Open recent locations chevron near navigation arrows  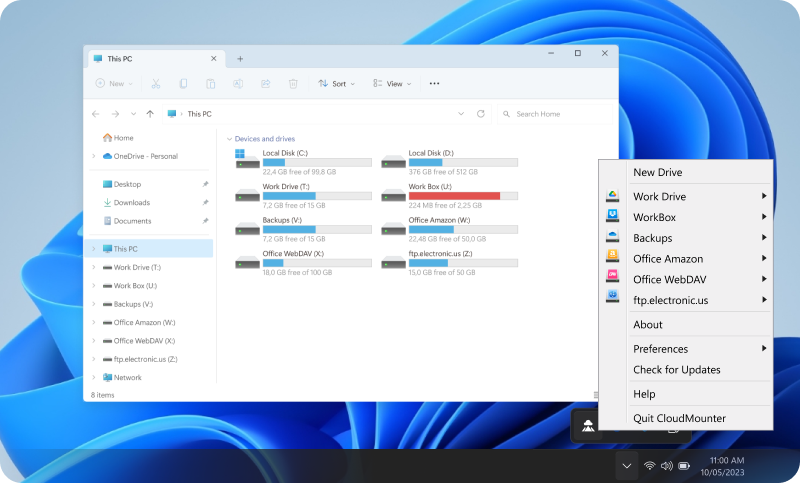click(133, 114)
